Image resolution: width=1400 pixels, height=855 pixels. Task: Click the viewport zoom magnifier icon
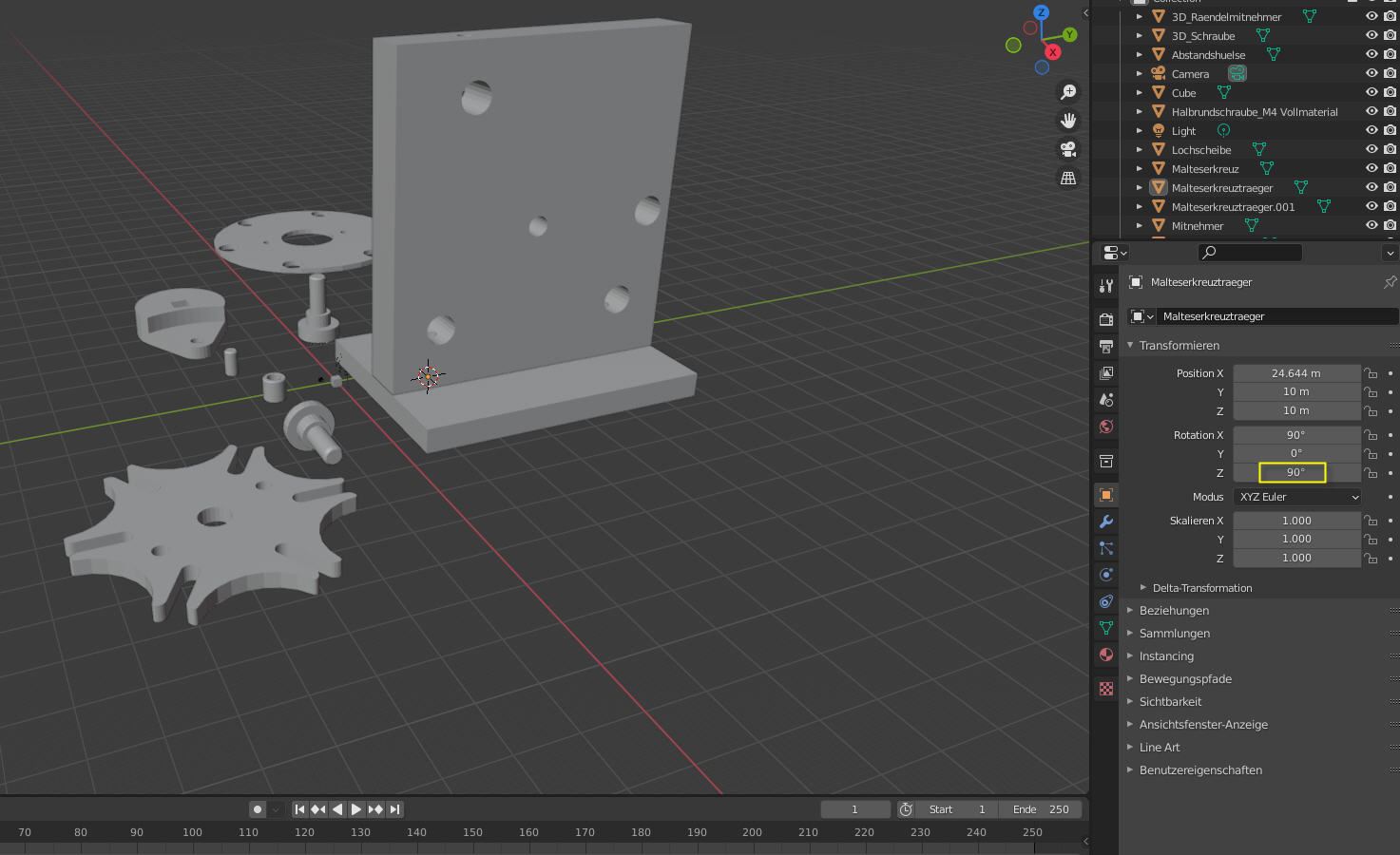pos(1068,92)
